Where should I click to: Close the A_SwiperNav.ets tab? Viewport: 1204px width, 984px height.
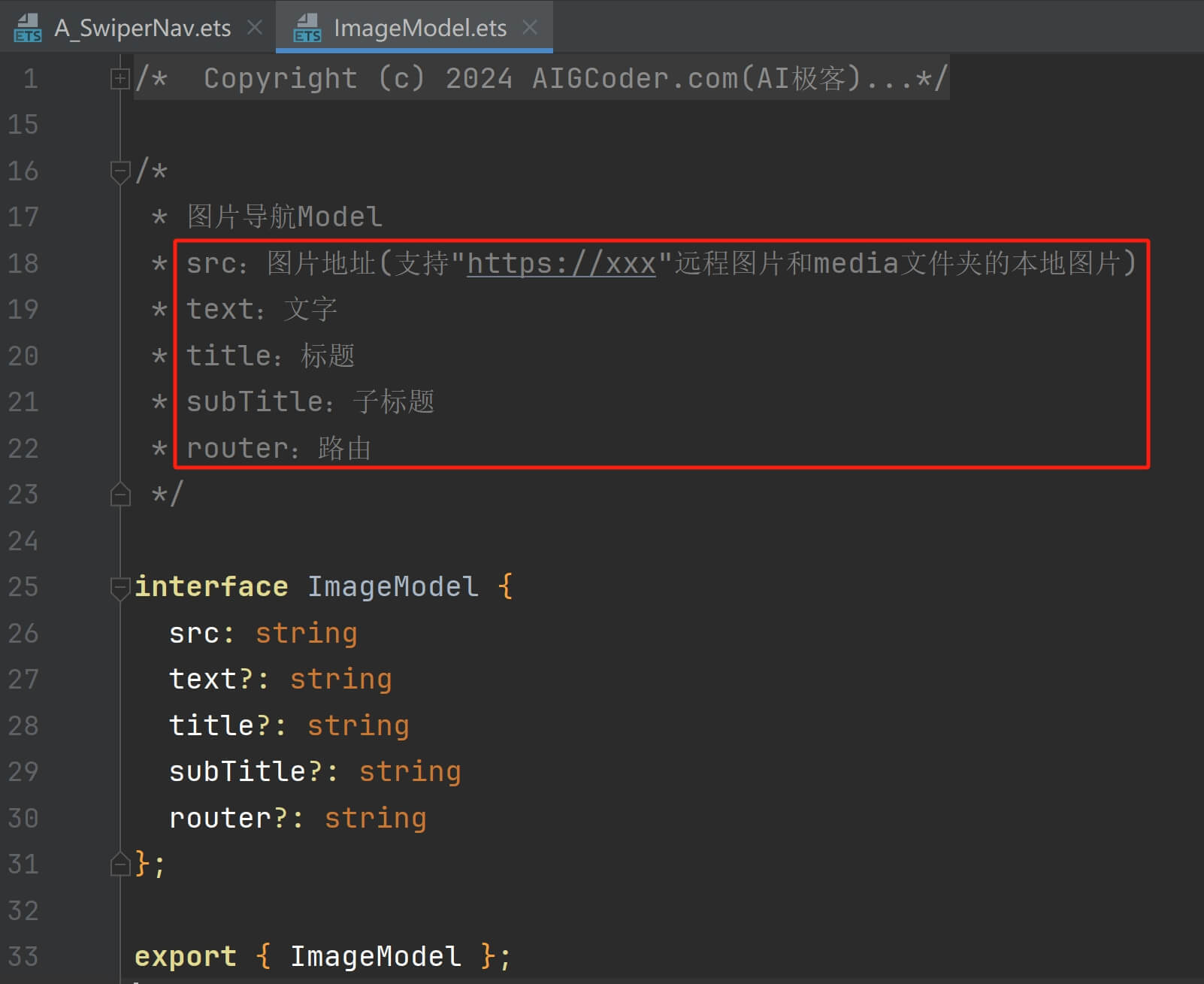pyautogui.click(x=255, y=27)
